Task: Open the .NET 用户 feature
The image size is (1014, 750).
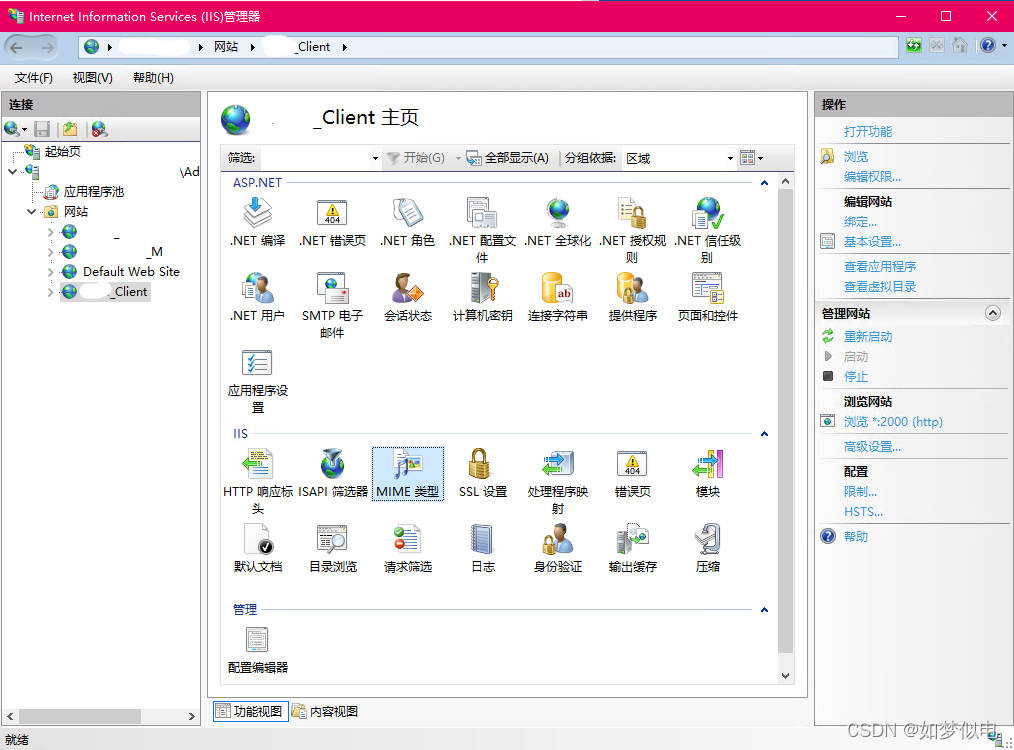Action: point(257,297)
